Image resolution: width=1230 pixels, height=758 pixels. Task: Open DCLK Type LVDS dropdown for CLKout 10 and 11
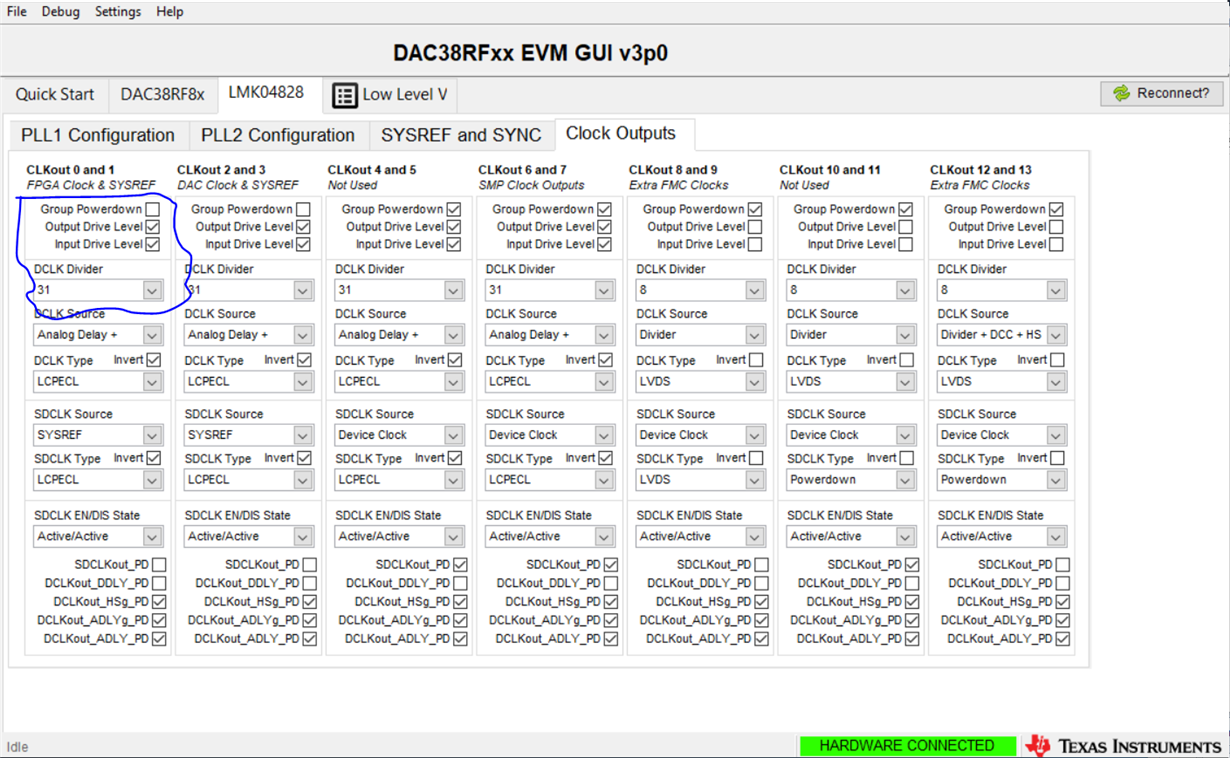click(850, 381)
